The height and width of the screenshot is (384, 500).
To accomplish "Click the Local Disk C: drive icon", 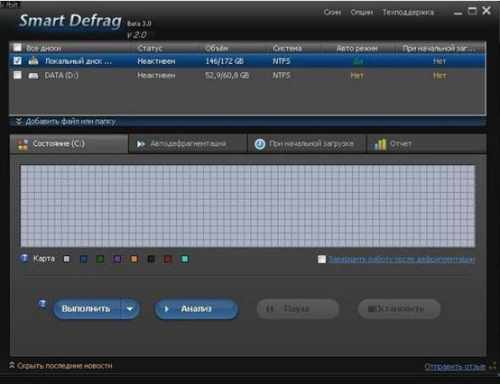I will coord(33,61).
